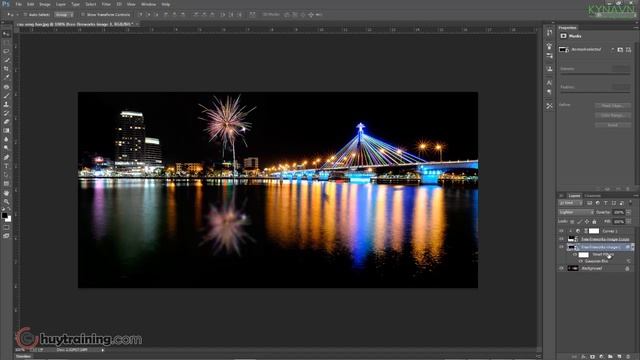Enable Show Transform Controls checkbox
This screenshot has width=640, height=360.
pos(83,15)
